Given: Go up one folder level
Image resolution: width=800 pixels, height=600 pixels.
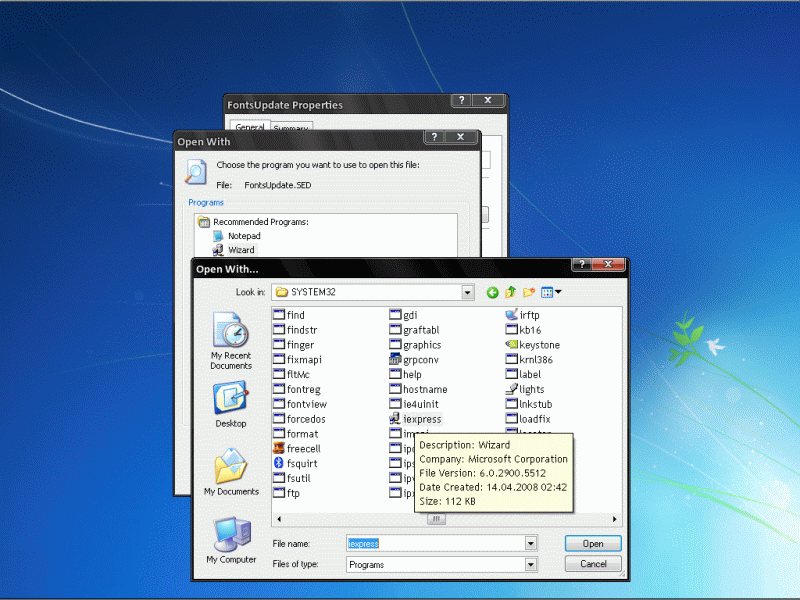Looking at the screenshot, I should pos(511,292).
